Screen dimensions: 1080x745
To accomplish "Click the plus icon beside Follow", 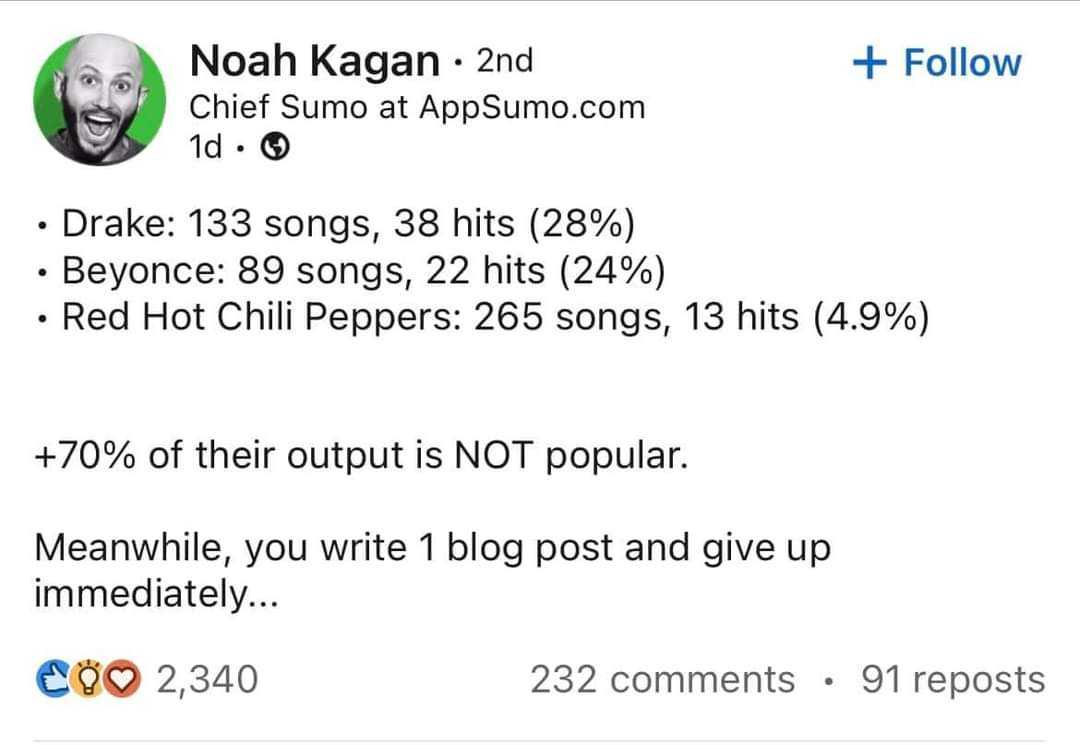I will click(x=869, y=62).
